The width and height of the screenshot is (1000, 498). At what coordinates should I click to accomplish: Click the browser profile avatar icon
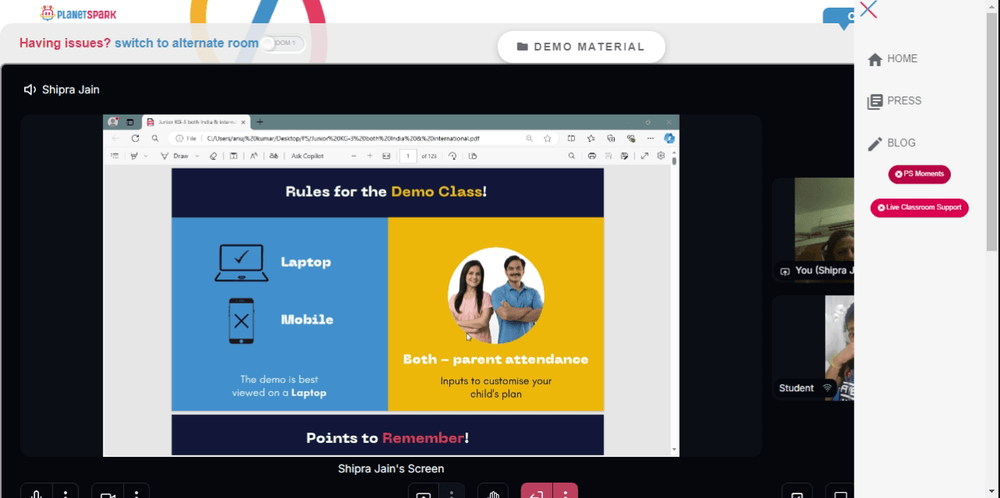tap(113, 122)
